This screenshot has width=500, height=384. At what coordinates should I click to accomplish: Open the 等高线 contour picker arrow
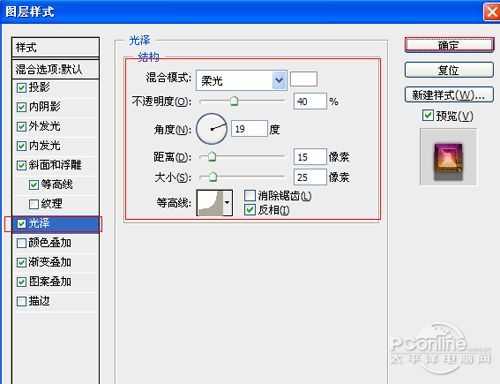tap(227, 202)
